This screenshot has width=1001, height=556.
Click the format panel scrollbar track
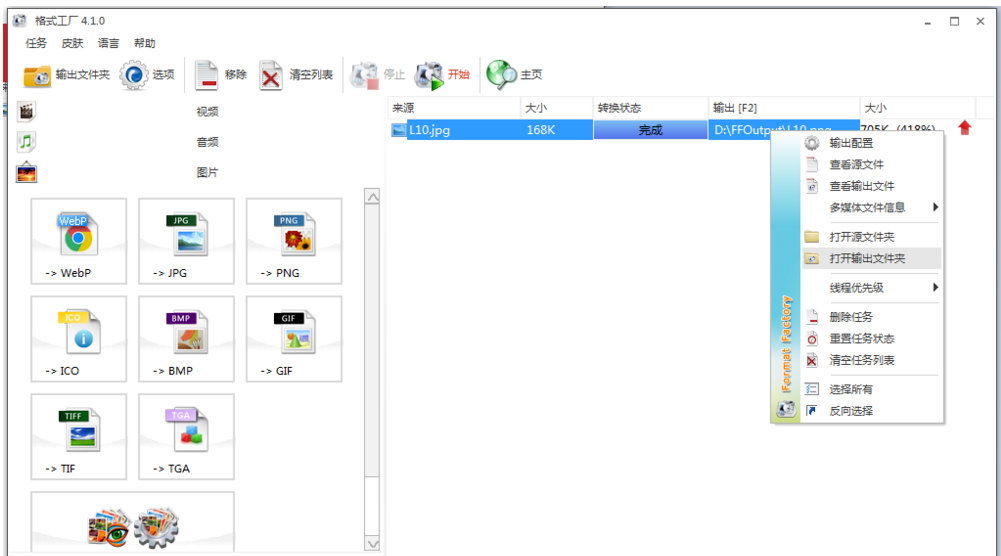[x=372, y=370]
